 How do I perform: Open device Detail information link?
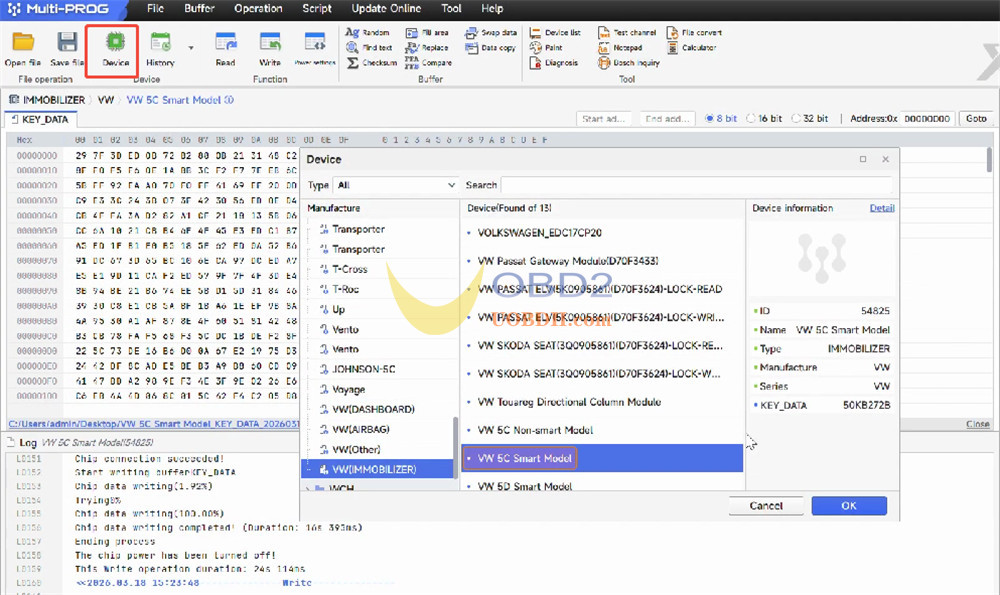tap(881, 207)
